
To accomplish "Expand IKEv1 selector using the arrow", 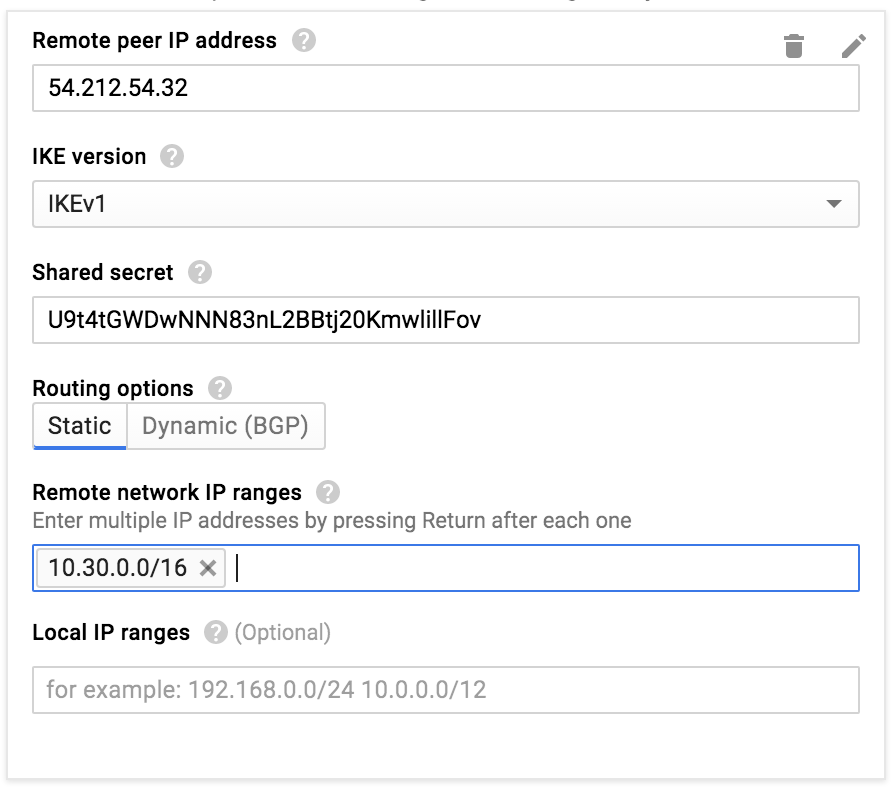I will (x=834, y=204).
